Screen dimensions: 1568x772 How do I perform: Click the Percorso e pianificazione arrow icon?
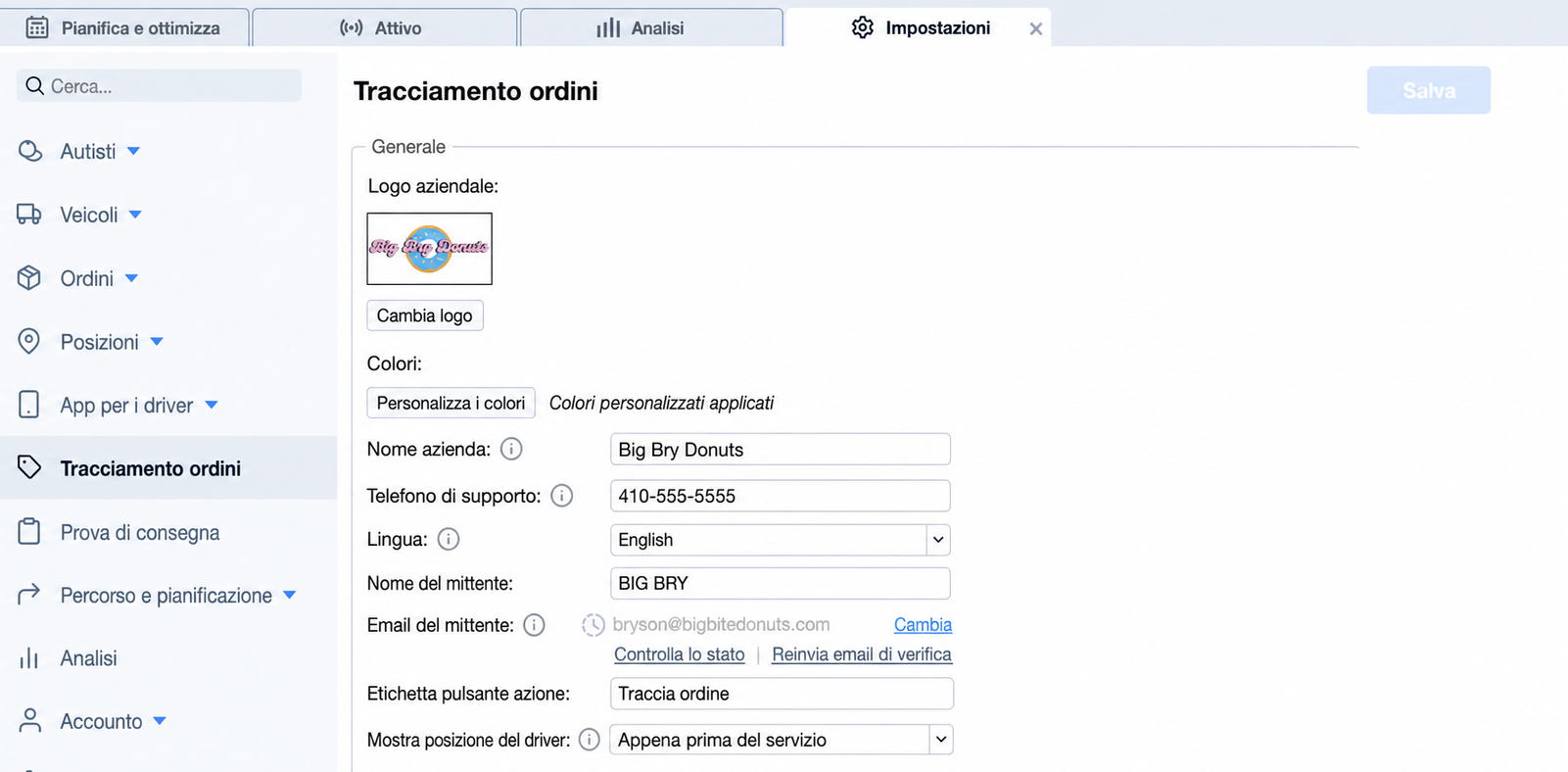[29, 594]
